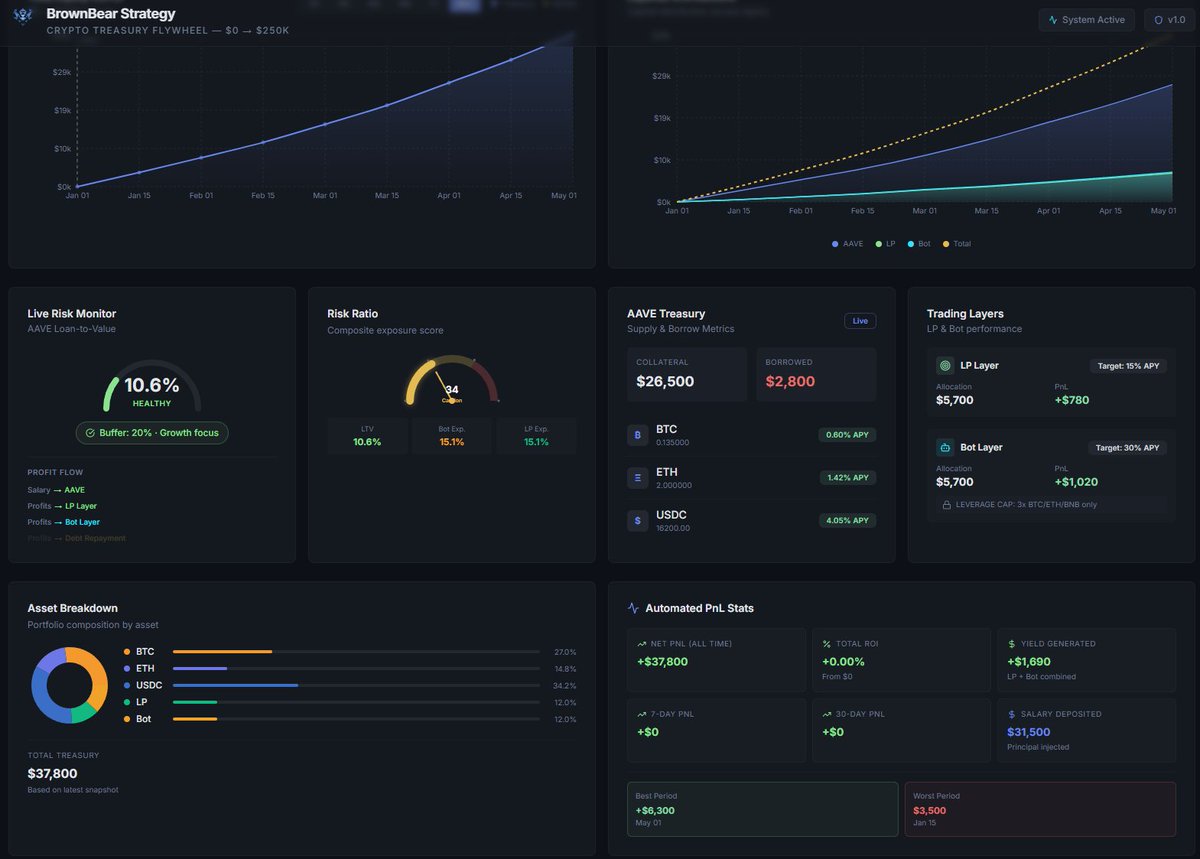Click the Bot Exp. 15.1% tile
Image resolution: width=1200 pixels, height=859 pixels.
452,436
